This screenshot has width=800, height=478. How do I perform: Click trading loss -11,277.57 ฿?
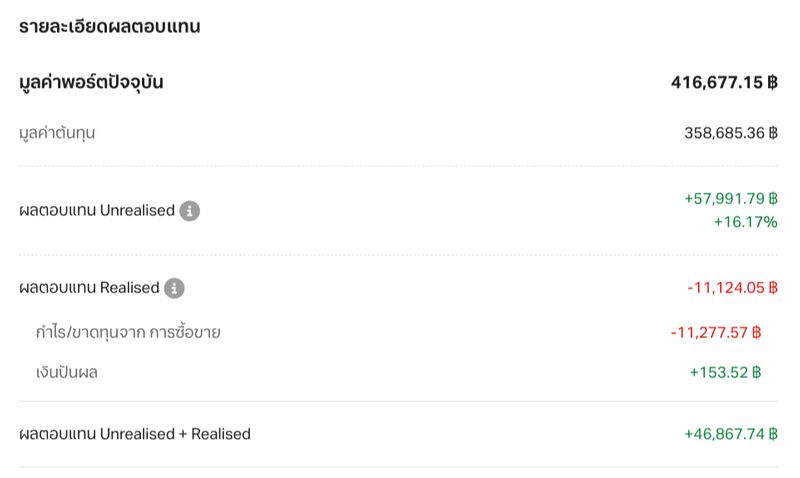pyautogui.click(x=716, y=333)
